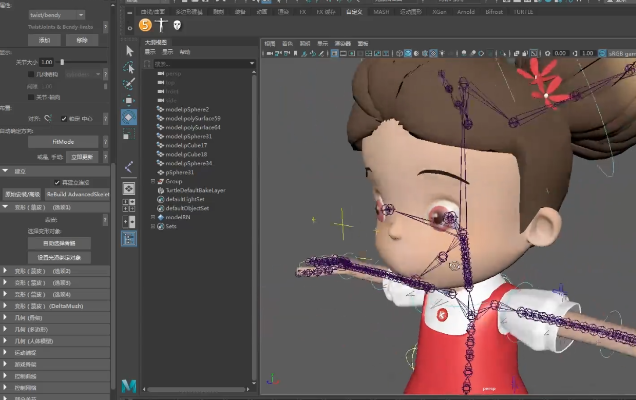Pick the Move tool in toolbox
Image resolution: width=636 pixels, height=400 pixels.
[130, 100]
